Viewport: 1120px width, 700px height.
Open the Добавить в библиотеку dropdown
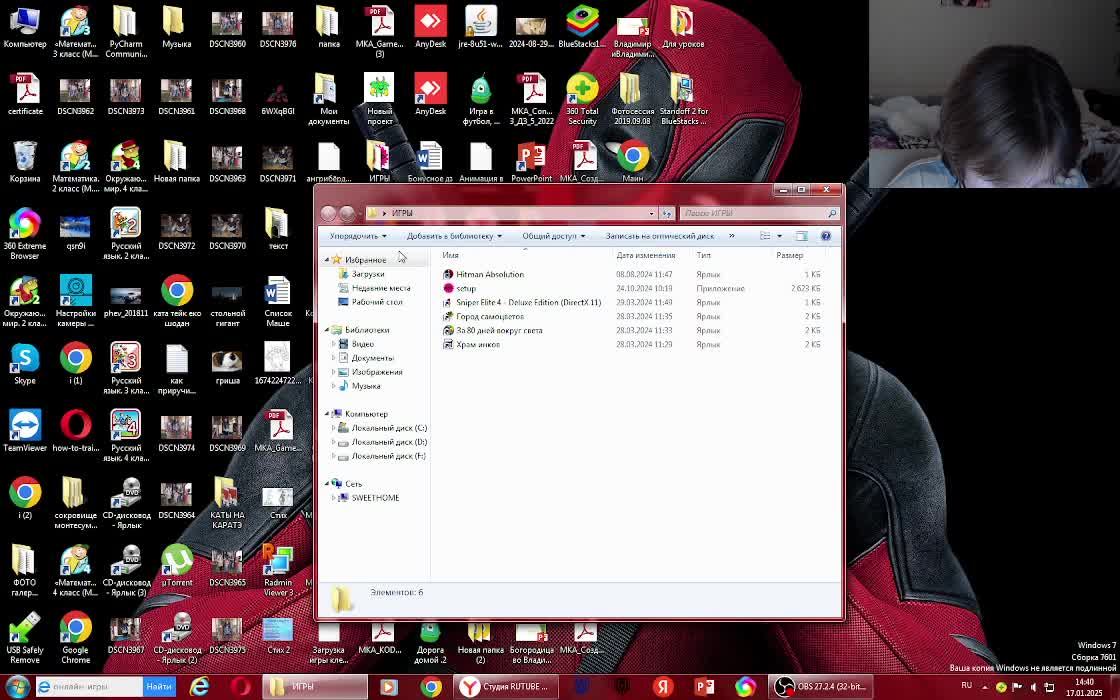tap(454, 236)
